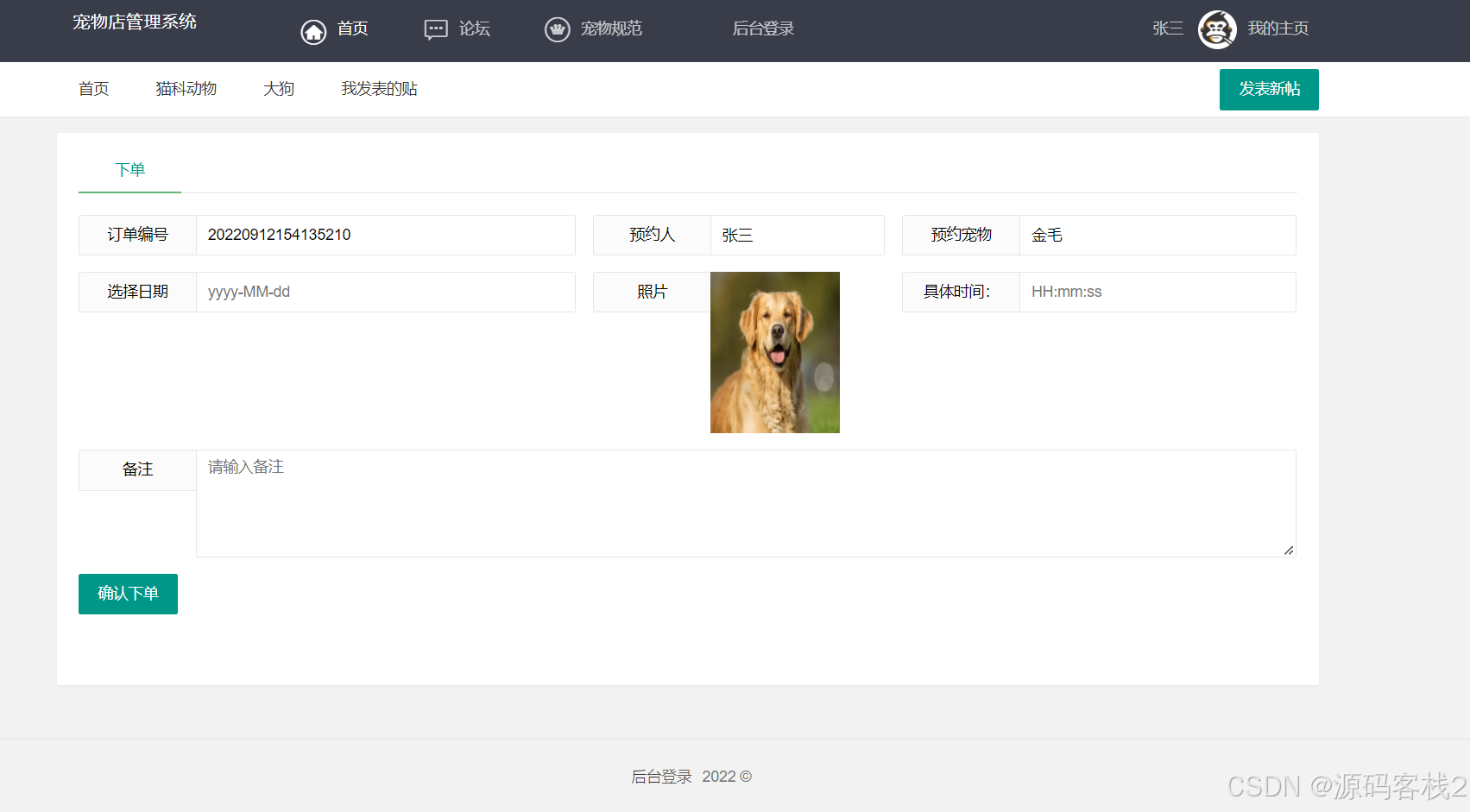Click the pet rules crown icon

tap(558, 29)
